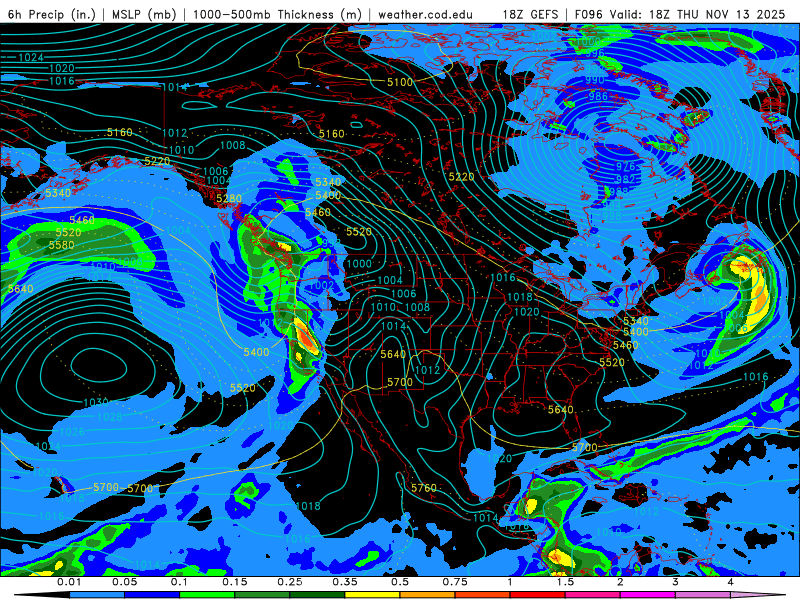Click the 0.01 legend tick value
The image size is (800, 600).
pyautogui.click(x=69, y=582)
